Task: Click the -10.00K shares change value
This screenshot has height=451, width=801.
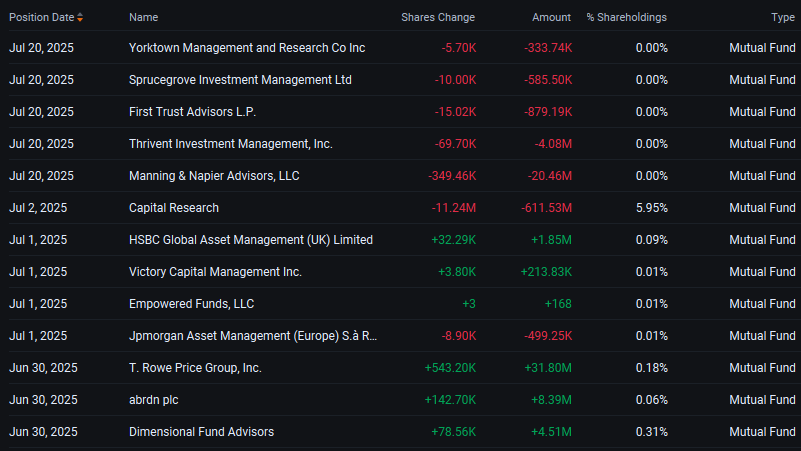Action: (455, 80)
